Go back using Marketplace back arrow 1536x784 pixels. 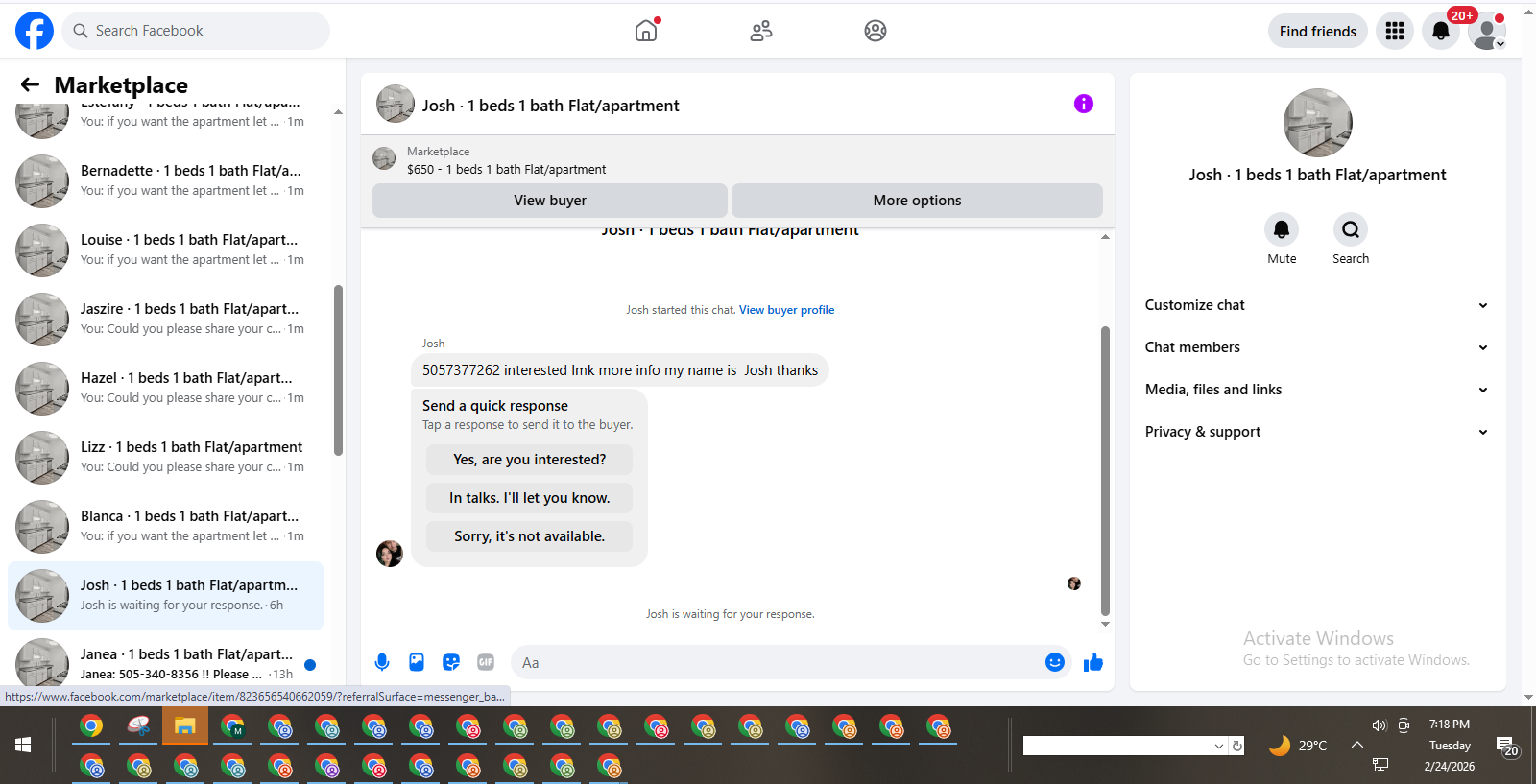click(x=30, y=84)
